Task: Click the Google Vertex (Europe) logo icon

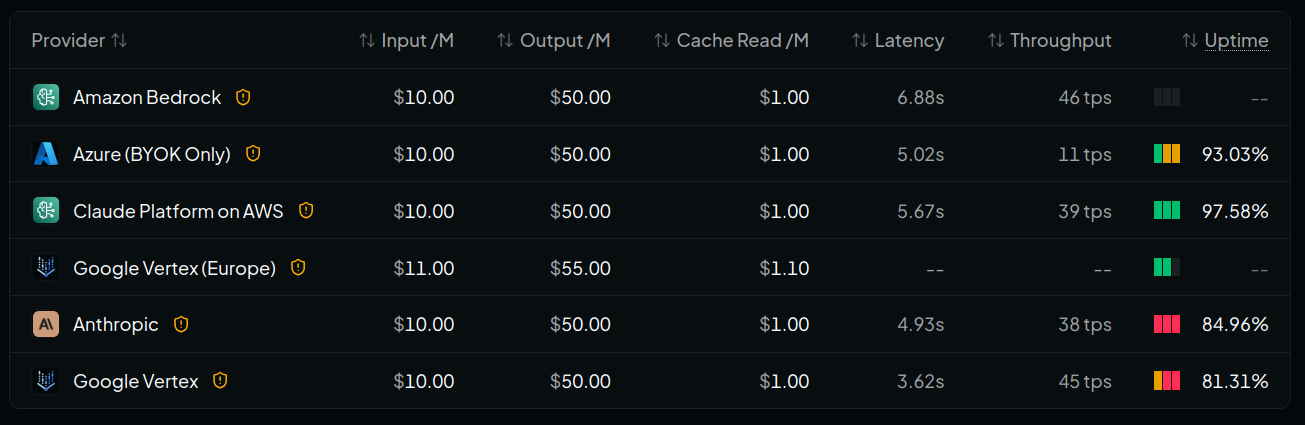Action: click(46, 268)
